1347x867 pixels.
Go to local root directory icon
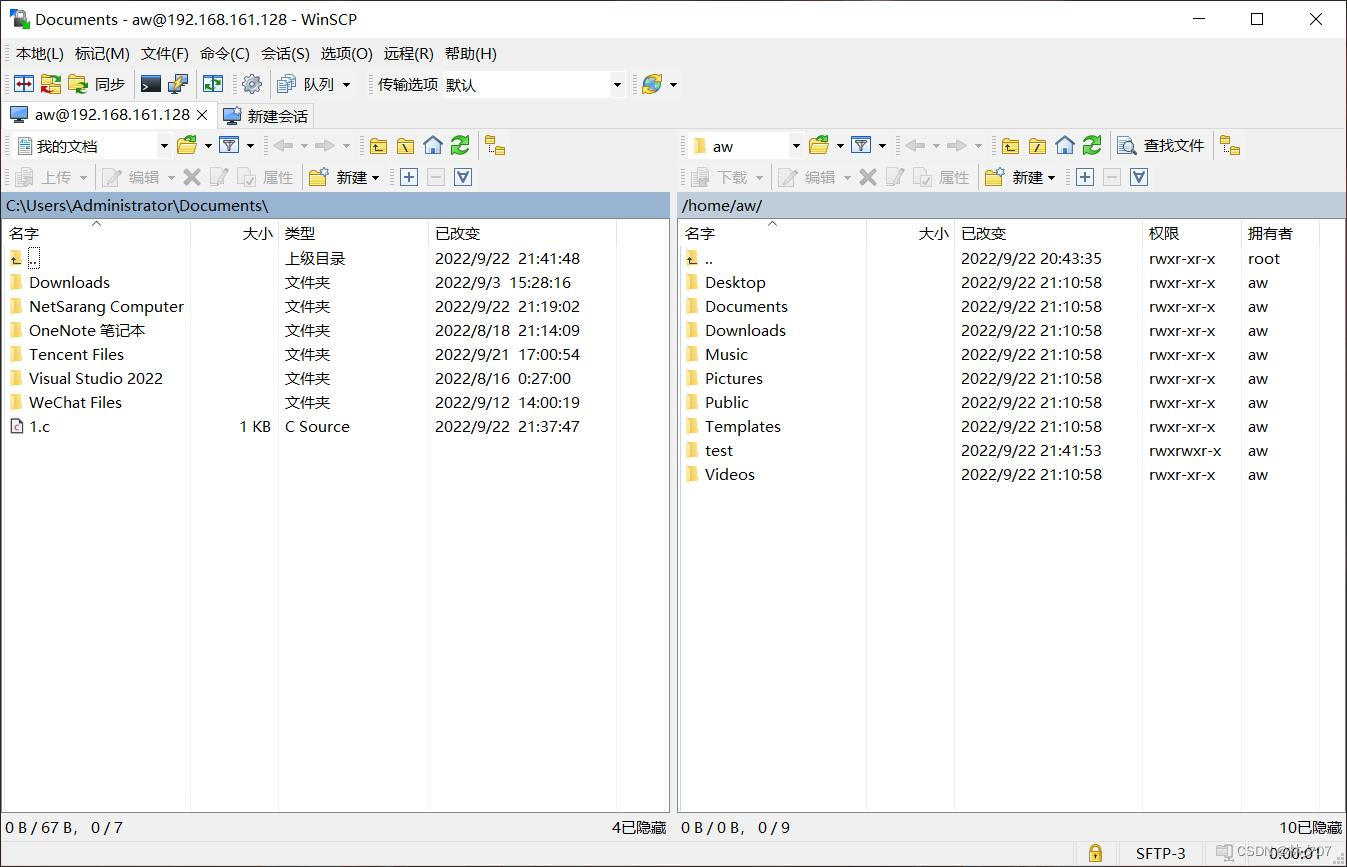[405, 146]
